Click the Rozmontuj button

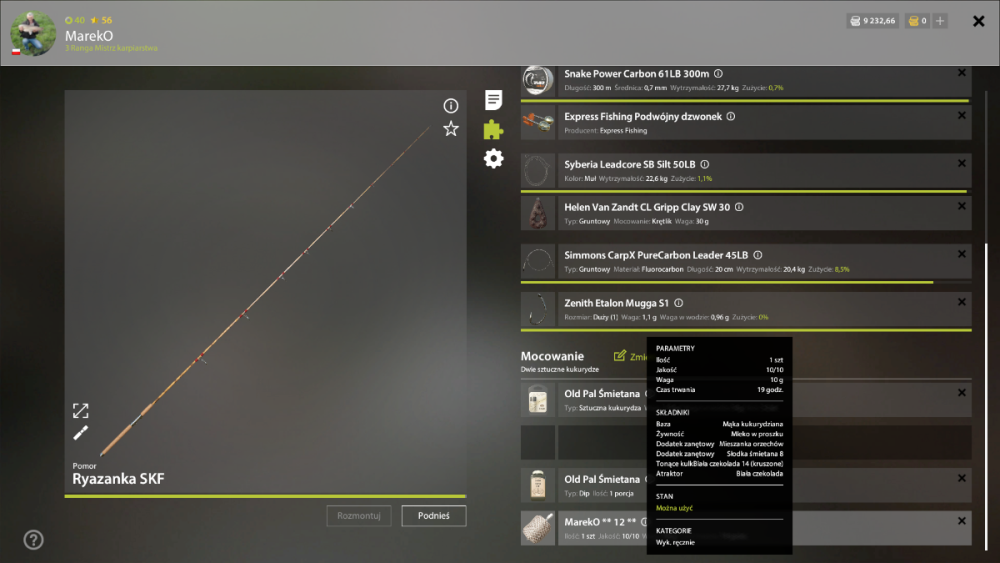coord(358,516)
